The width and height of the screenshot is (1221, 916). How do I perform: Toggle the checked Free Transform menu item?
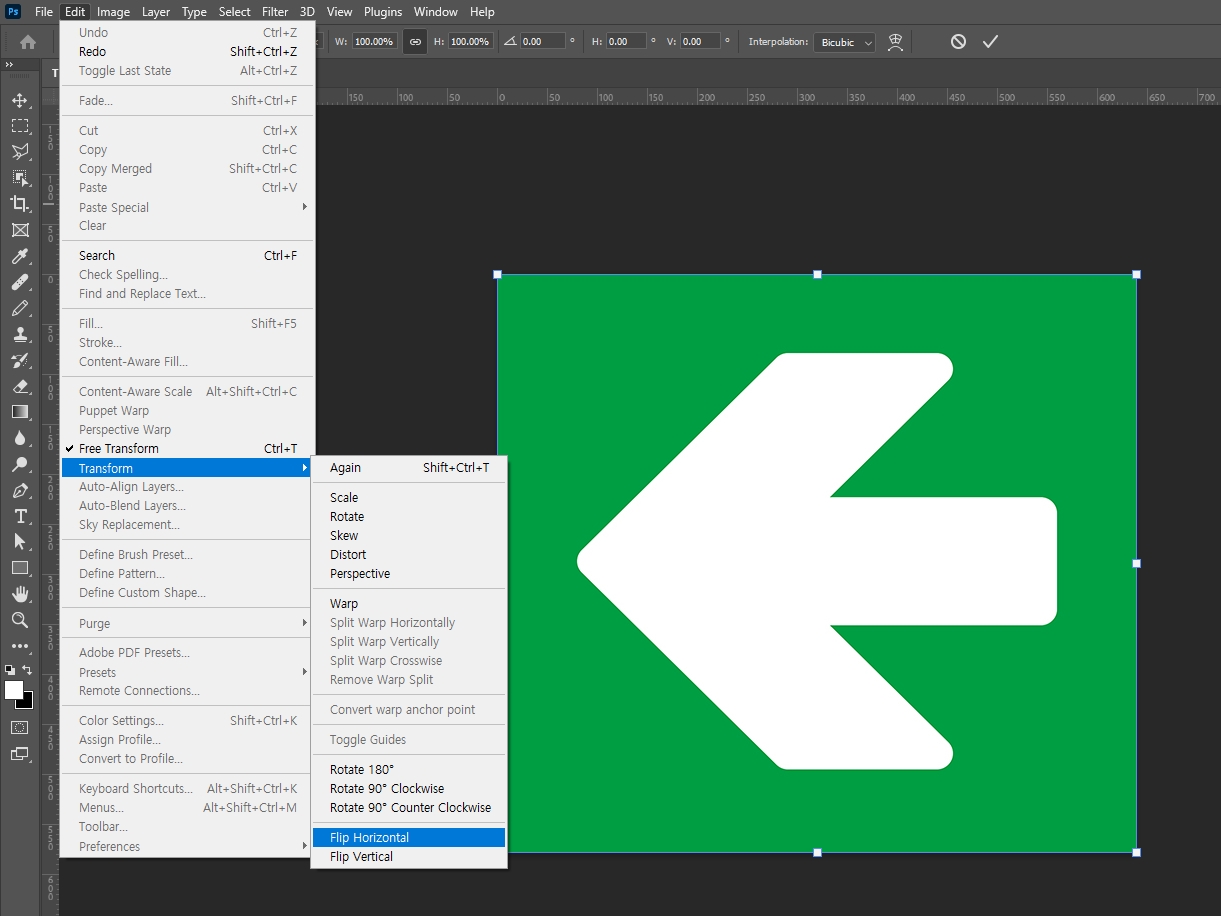(188, 449)
